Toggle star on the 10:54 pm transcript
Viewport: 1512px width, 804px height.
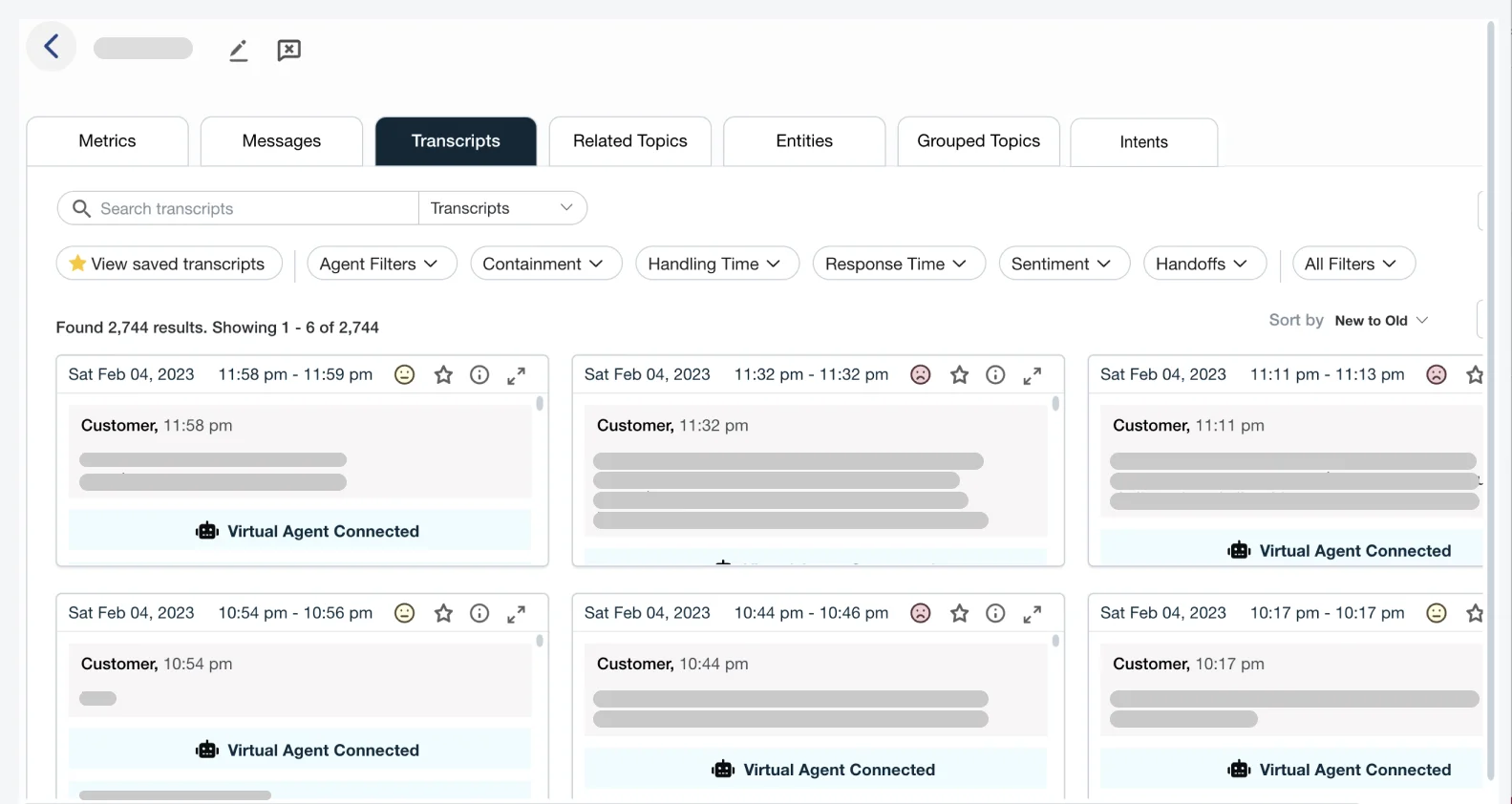(x=443, y=613)
